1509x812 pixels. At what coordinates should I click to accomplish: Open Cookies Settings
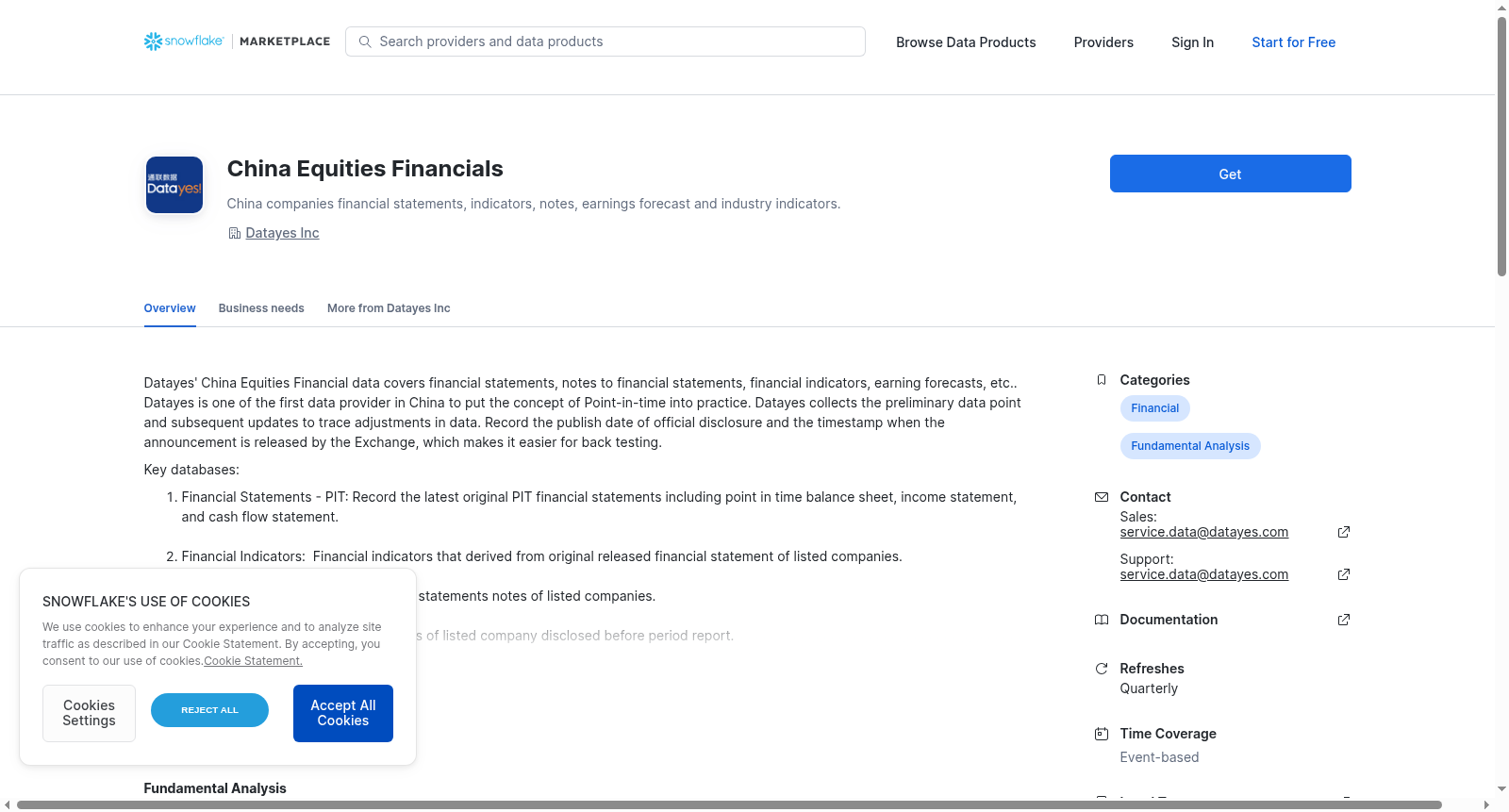[89, 713]
